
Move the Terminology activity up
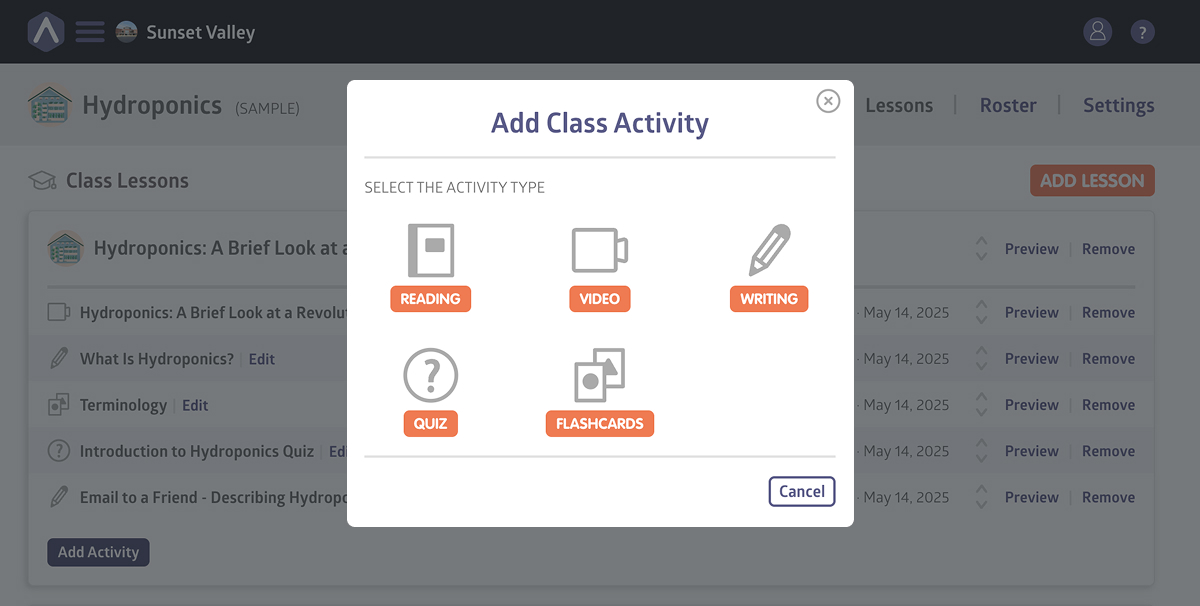pyautogui.click(x=981, y=399)
